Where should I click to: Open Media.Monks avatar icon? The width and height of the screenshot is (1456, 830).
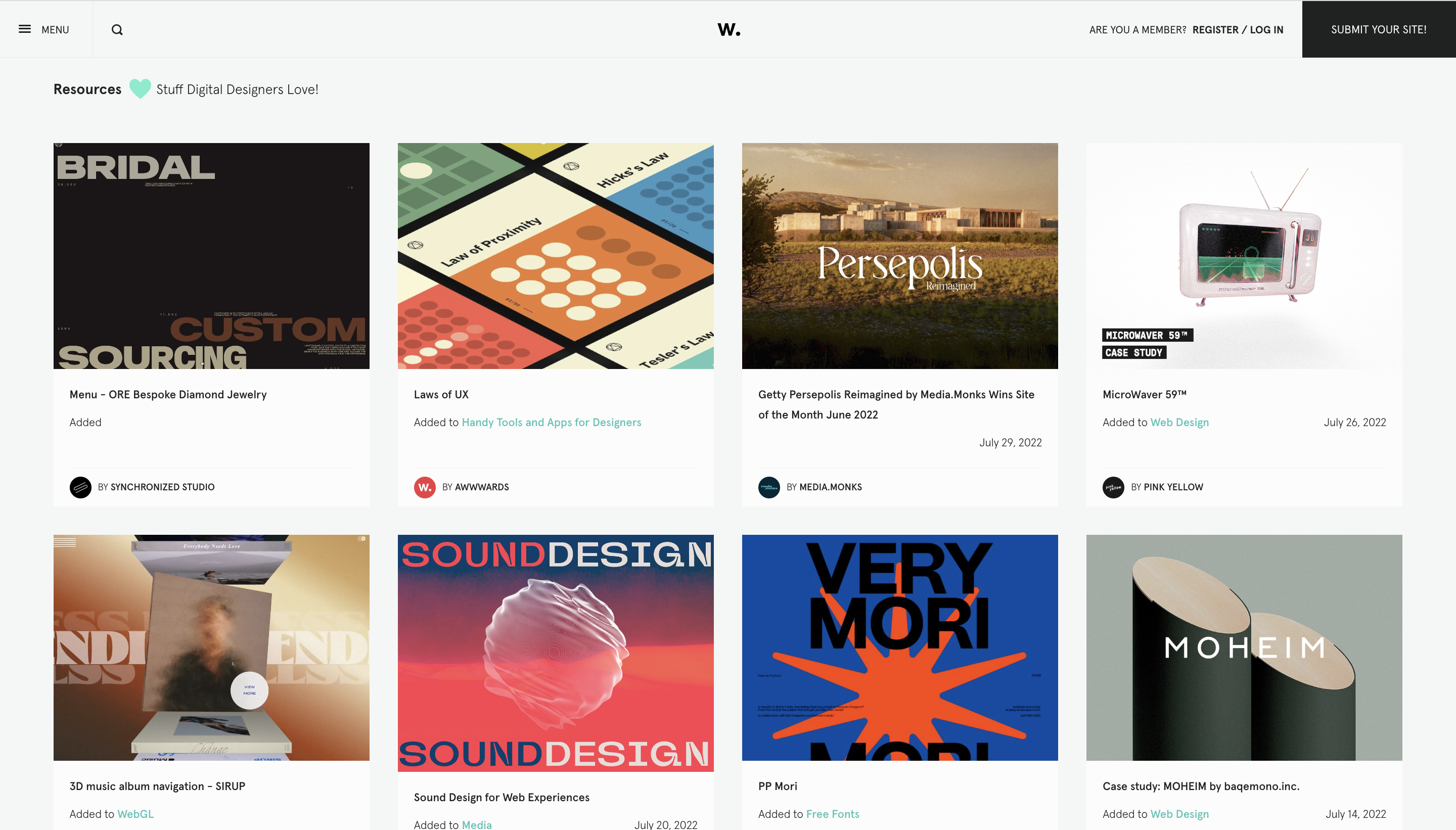pyautogui.click(x=769, y=487)
